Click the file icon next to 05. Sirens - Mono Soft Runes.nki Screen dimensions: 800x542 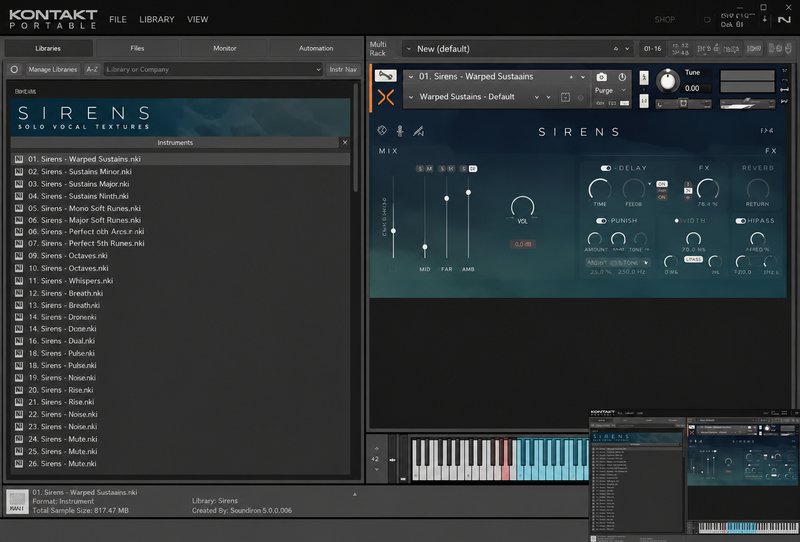click(19, 208)
